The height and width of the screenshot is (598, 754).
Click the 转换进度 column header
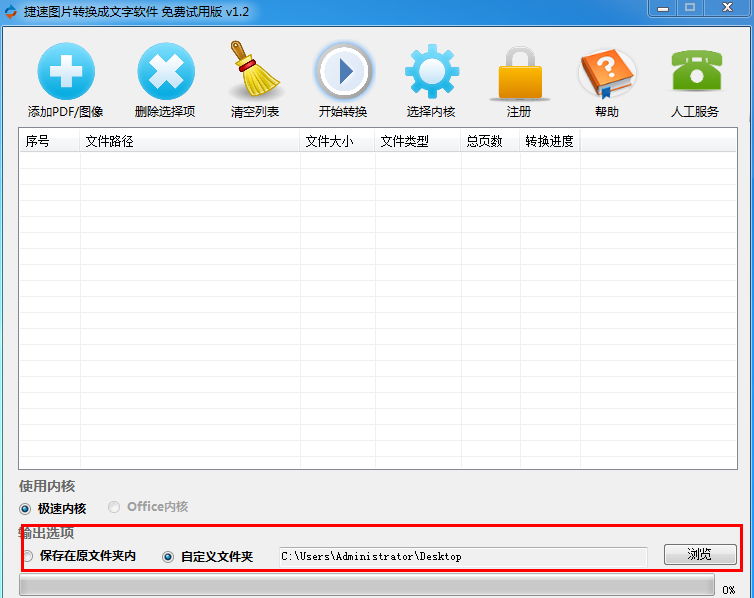pyautogui.click(x=550, y=141)
